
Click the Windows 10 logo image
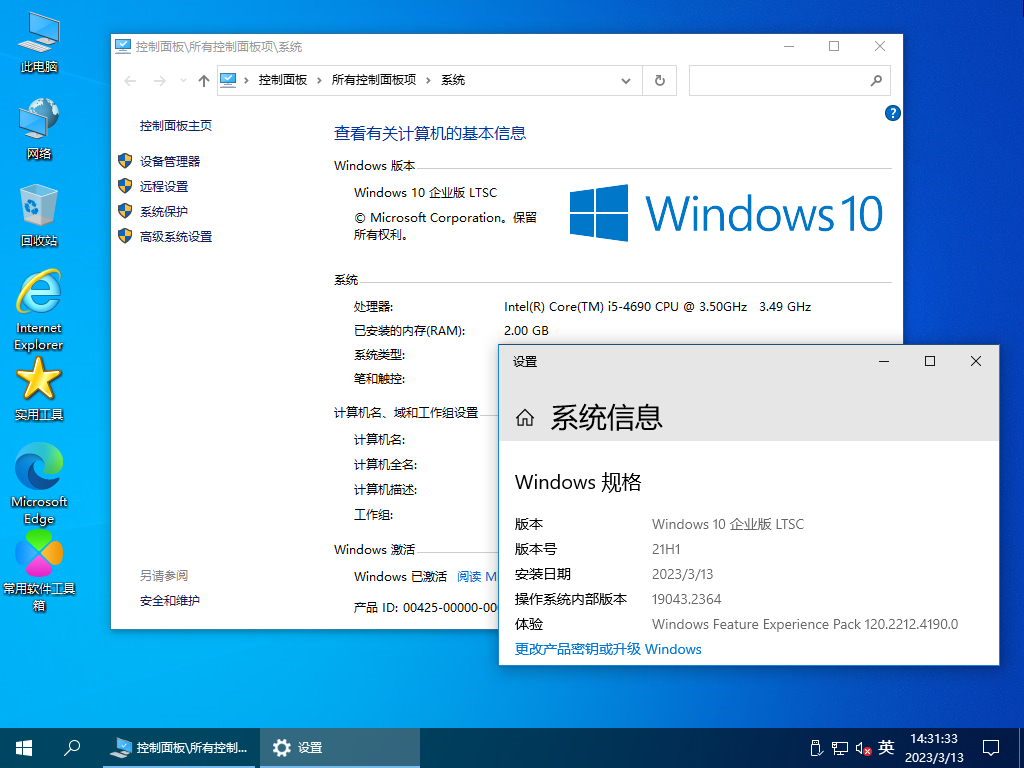click(x=726, y=213)
